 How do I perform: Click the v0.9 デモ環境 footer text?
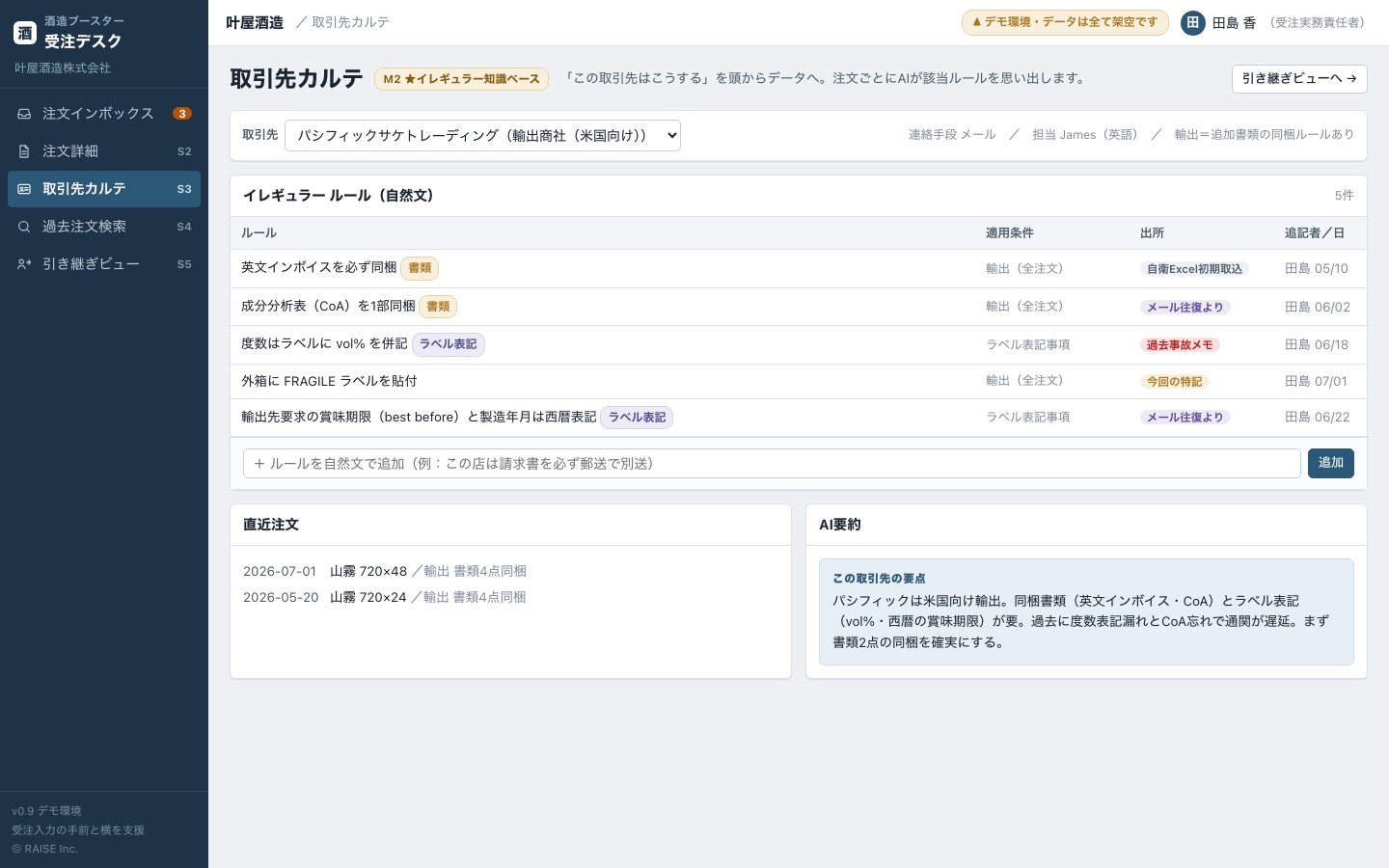[46, 811]
